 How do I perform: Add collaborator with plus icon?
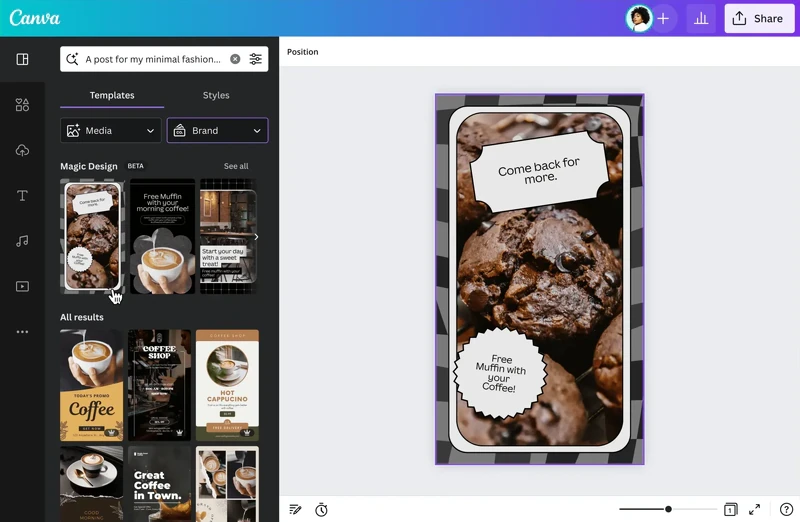(x=663, y=19)
